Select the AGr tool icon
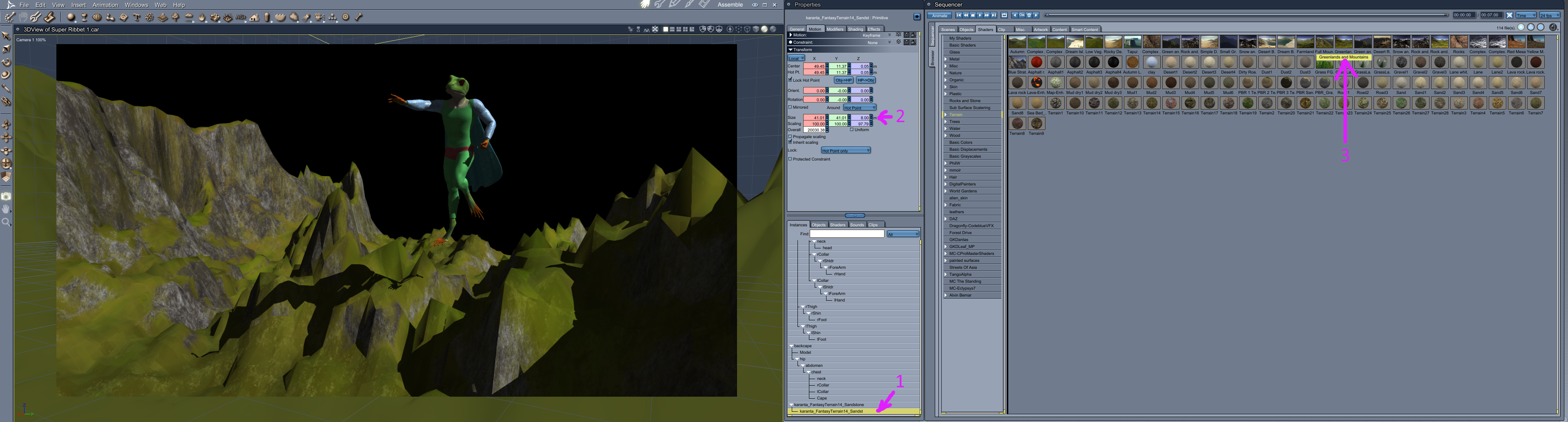 pos(241,17)
